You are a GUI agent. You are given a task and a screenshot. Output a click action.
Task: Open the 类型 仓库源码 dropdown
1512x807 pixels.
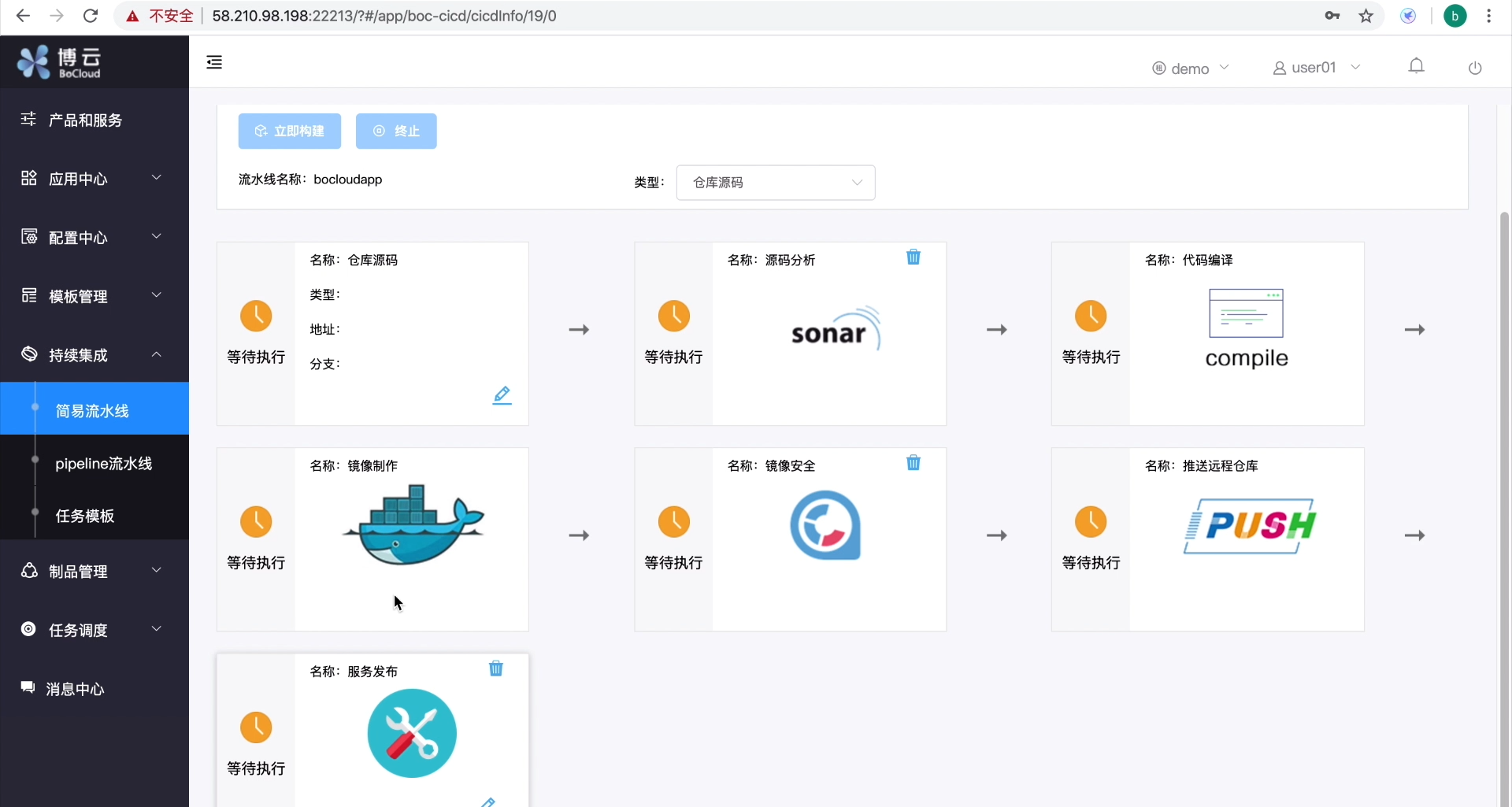tap(776, 183)
